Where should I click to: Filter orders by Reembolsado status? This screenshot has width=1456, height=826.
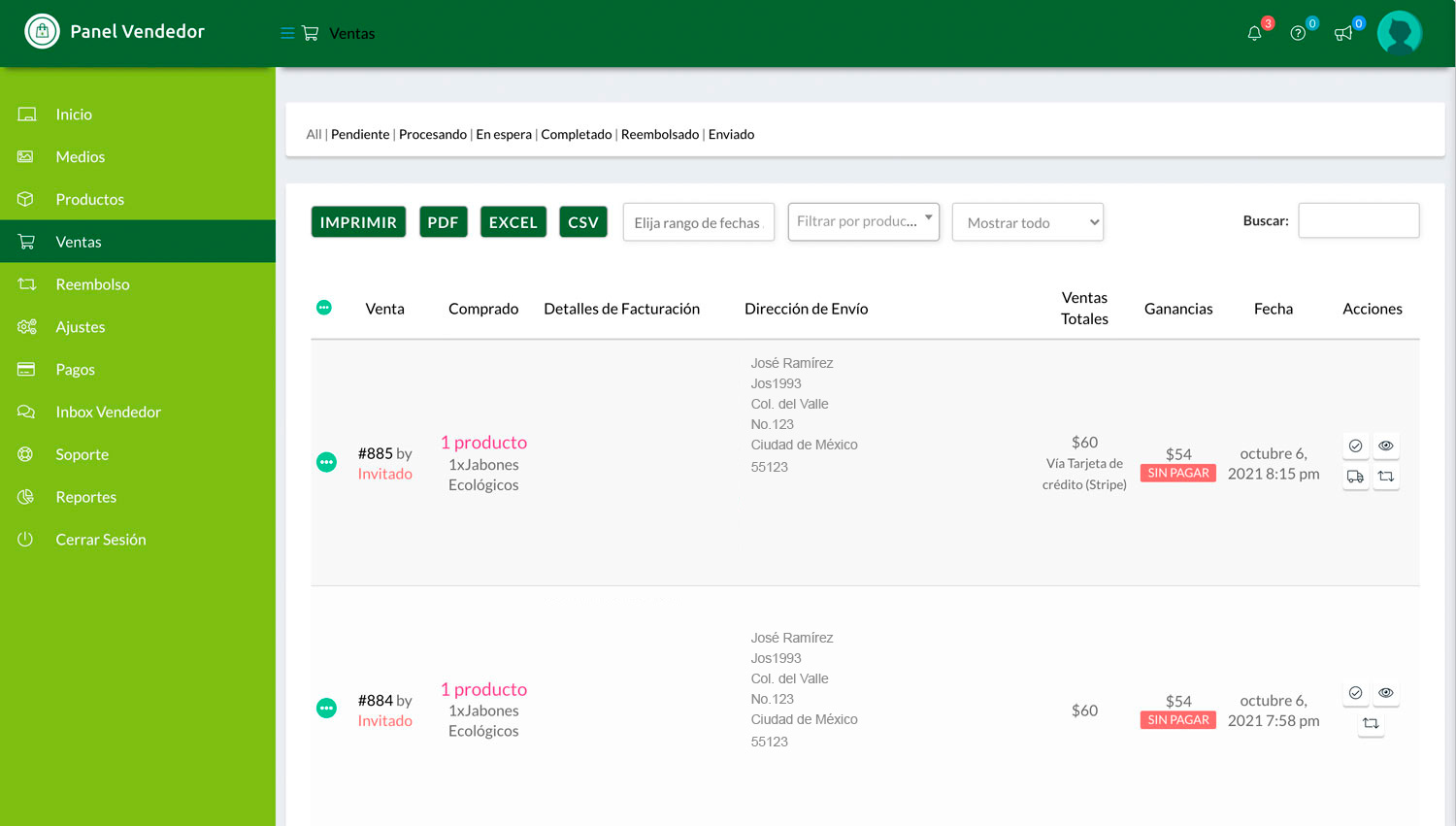click(x=660, y=134)
